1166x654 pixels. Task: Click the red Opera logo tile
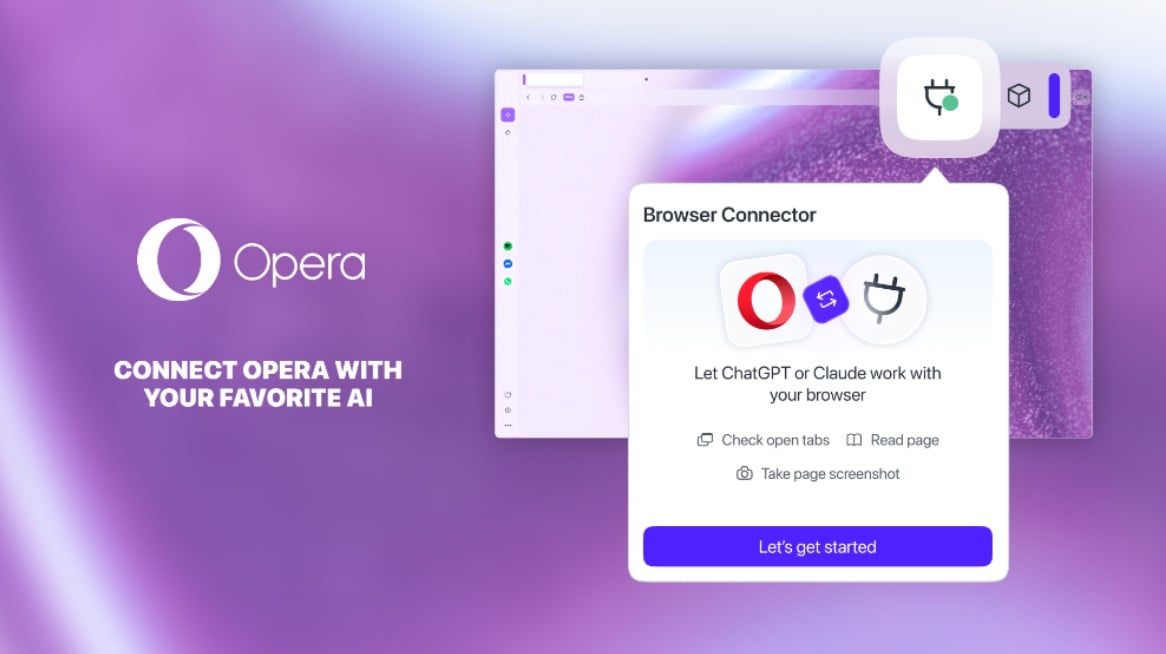766,301
